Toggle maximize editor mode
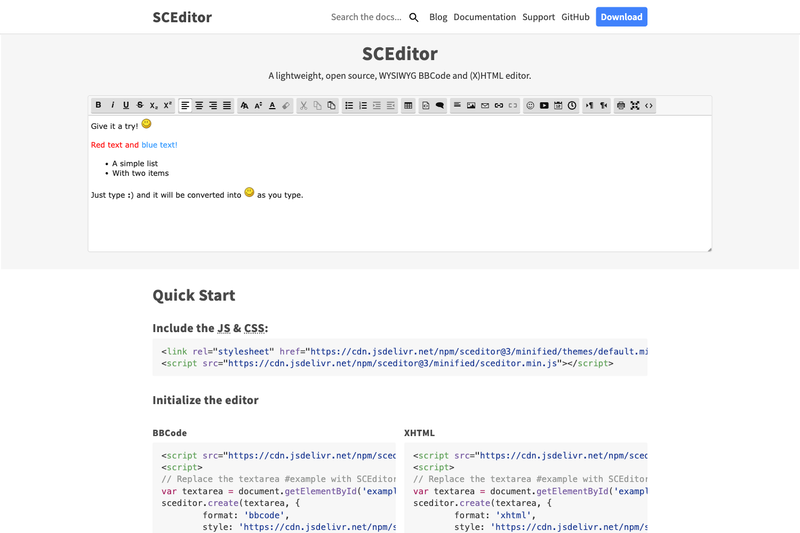Viewport: 800px width, 533px height. [635, 105]
